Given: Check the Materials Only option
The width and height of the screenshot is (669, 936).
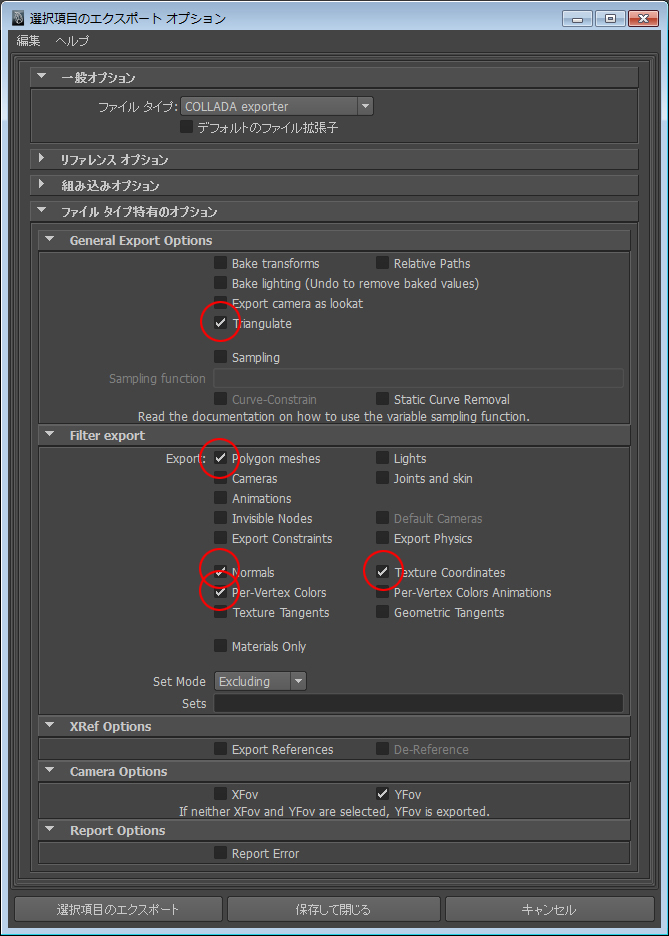Looking at the screenshot, I should 220,646.
